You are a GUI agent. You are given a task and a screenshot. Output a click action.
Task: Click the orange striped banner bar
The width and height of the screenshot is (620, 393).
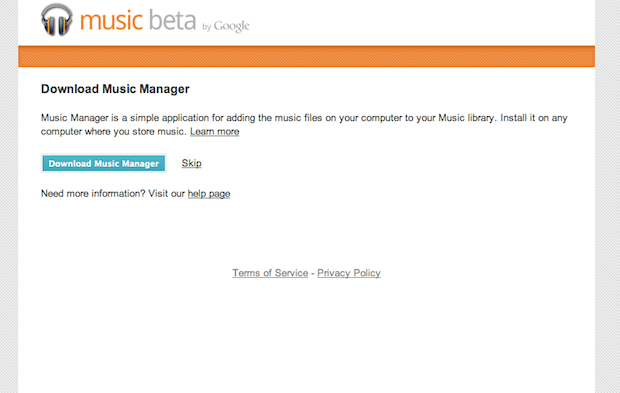click(306, 57)
